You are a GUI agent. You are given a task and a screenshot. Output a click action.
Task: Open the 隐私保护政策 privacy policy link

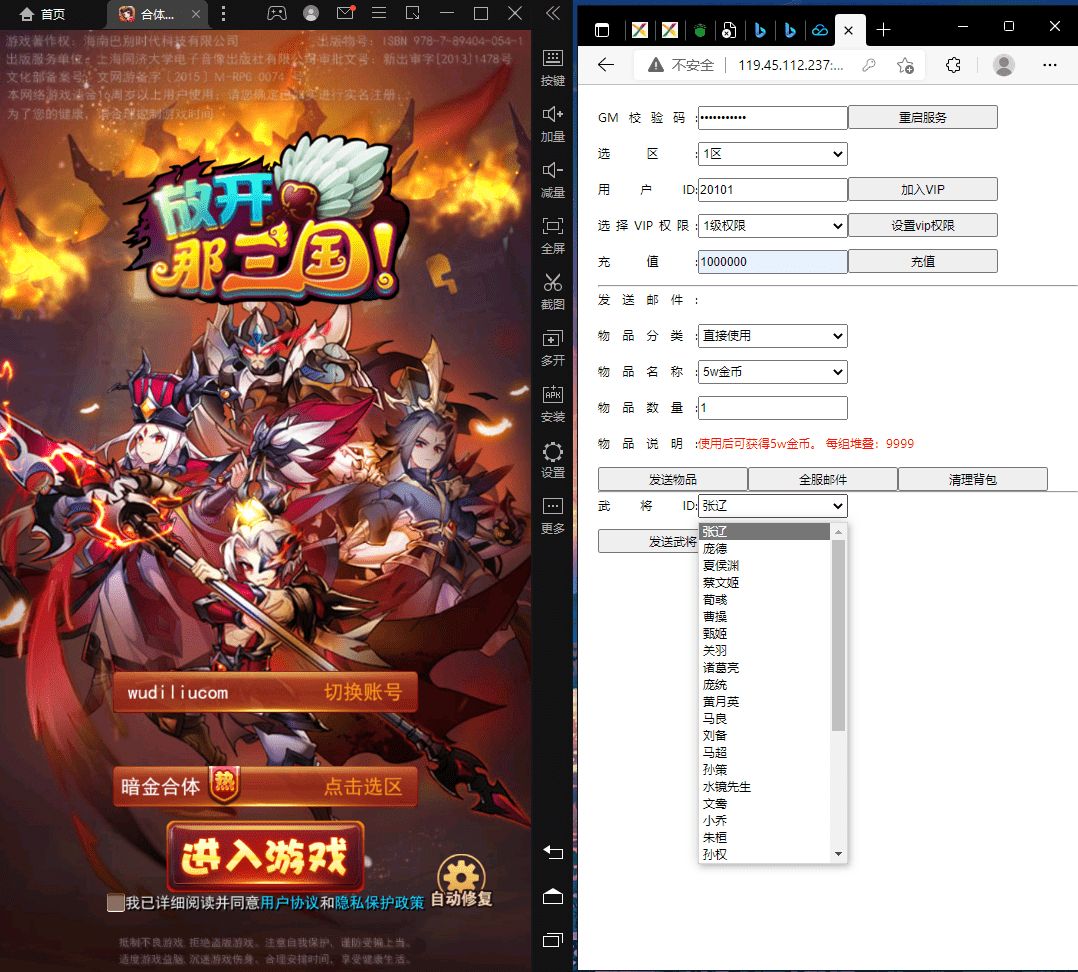(380, 903)
